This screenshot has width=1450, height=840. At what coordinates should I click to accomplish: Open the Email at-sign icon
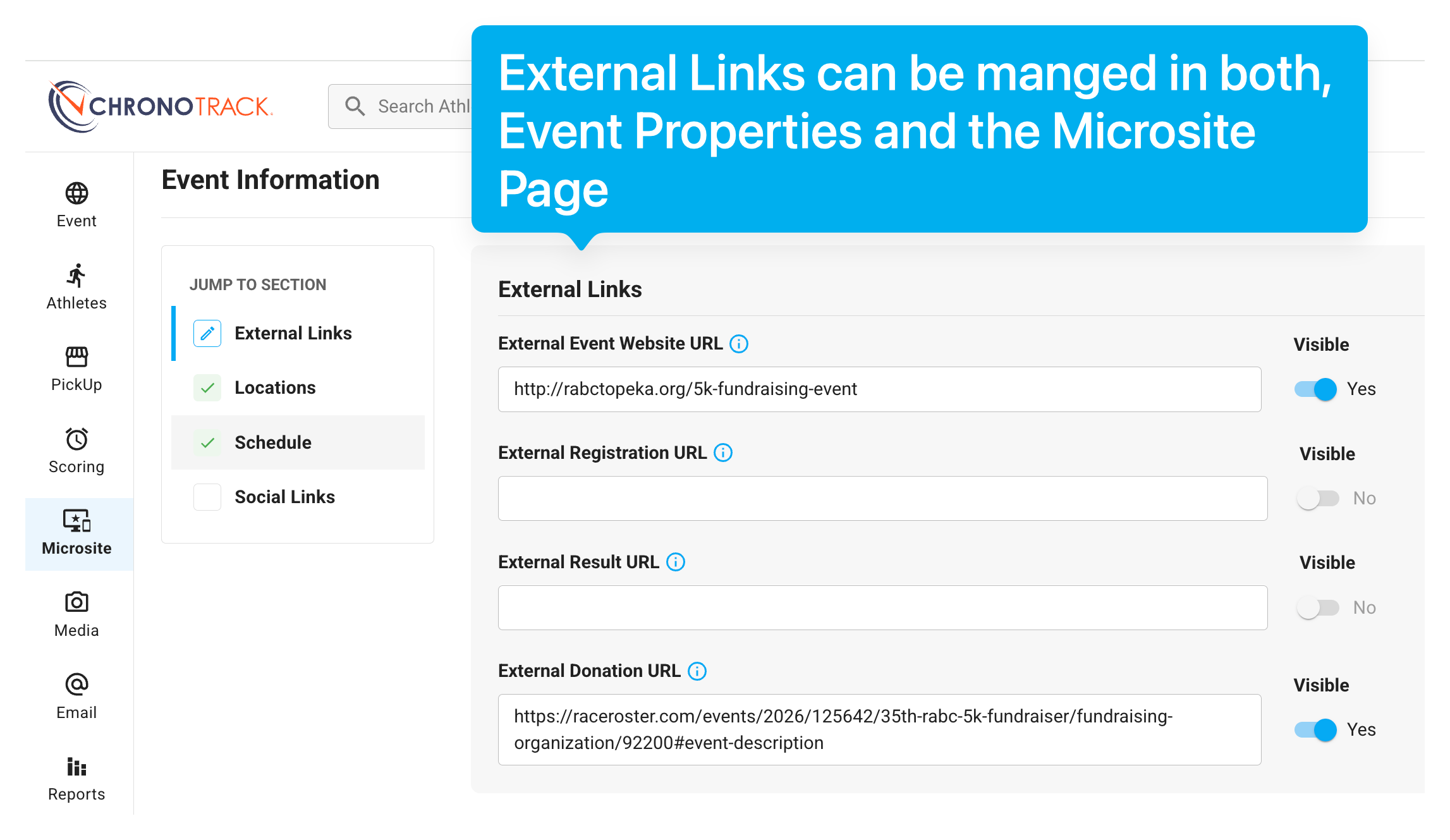(x=76, y=684)
